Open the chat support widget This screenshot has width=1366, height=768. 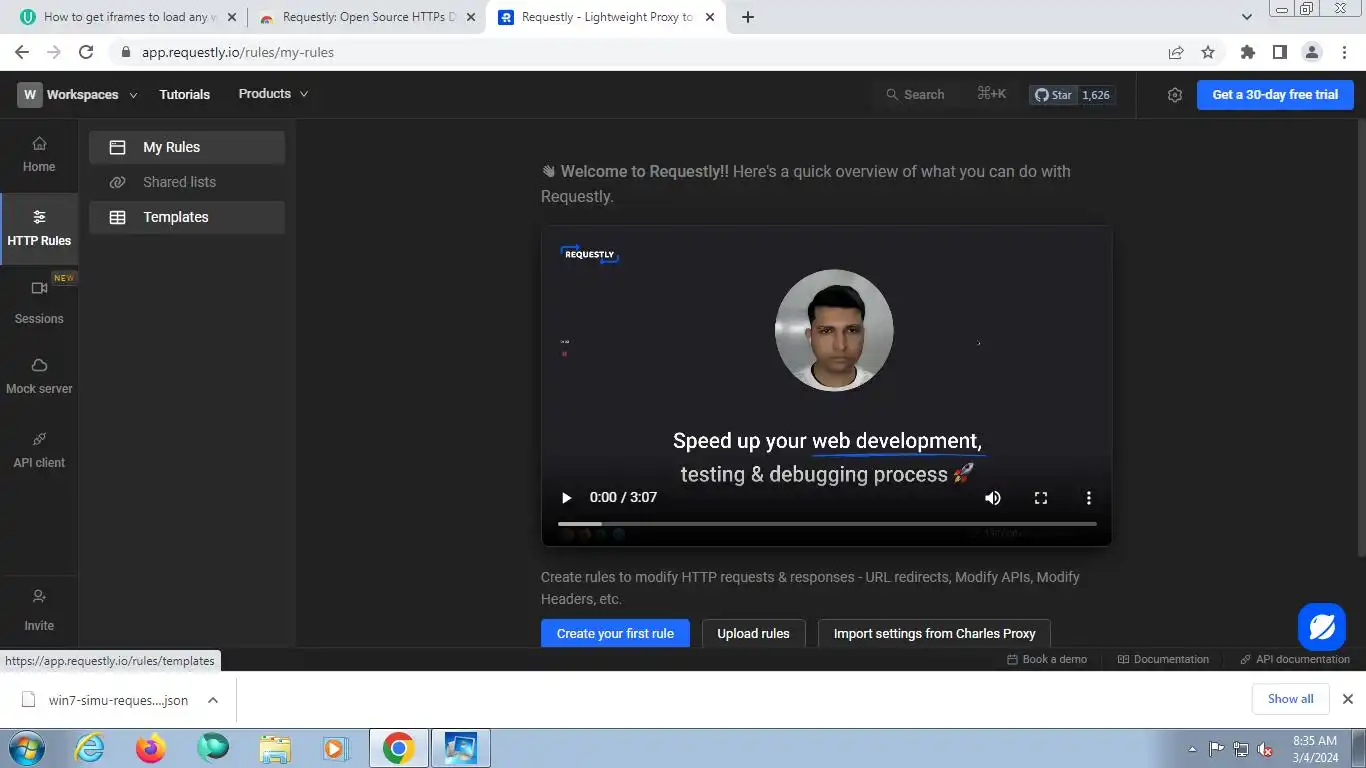1321,627
